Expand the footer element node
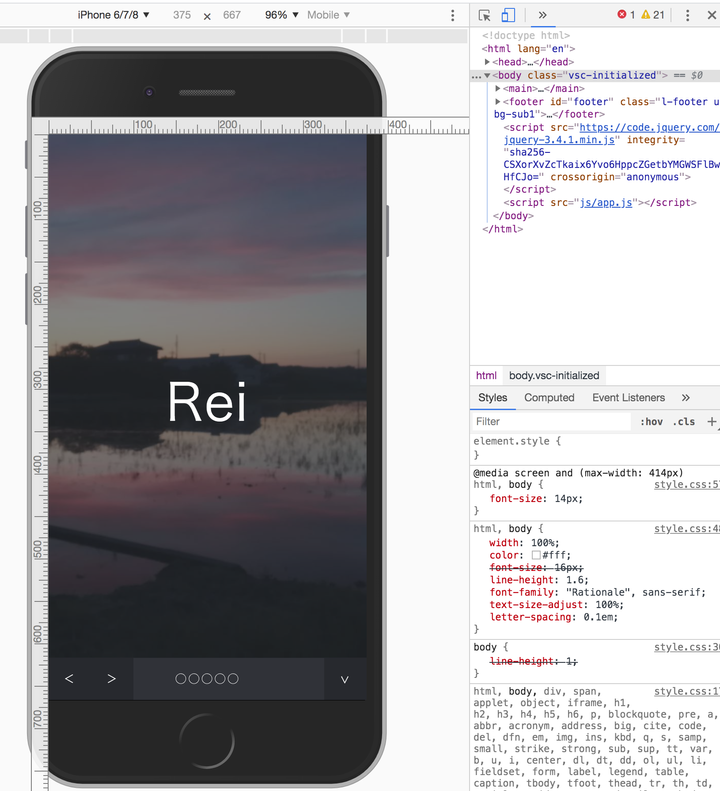720x791 pixels. click(x=498, y=101)
